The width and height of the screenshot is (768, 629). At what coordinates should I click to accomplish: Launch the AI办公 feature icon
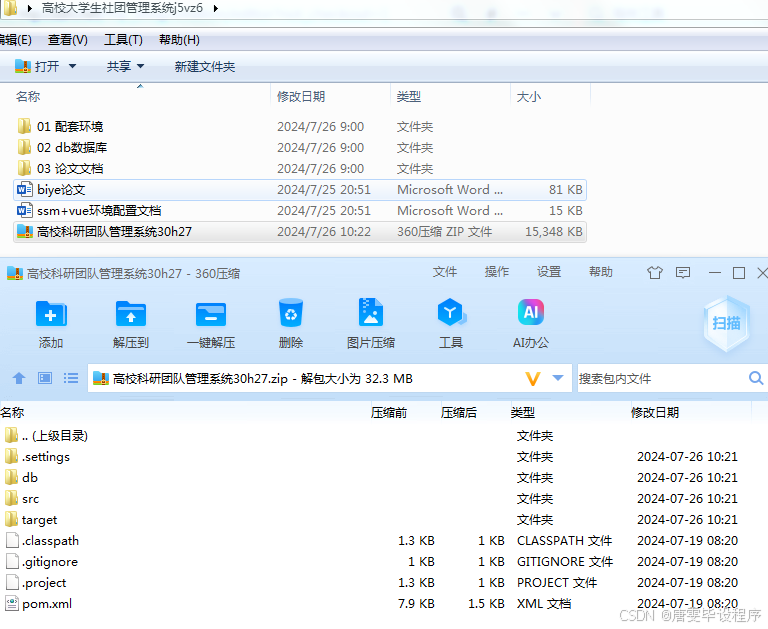point(531,312)
